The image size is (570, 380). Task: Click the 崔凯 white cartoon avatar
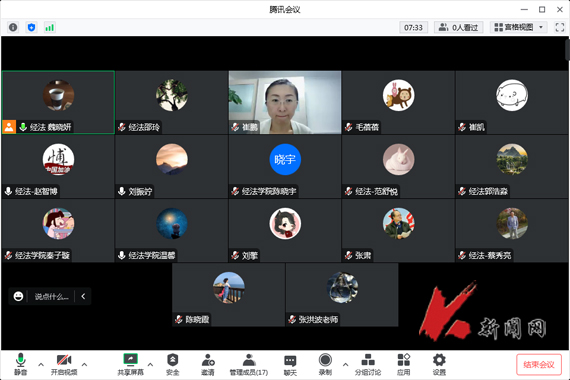(x=512, y=95)
